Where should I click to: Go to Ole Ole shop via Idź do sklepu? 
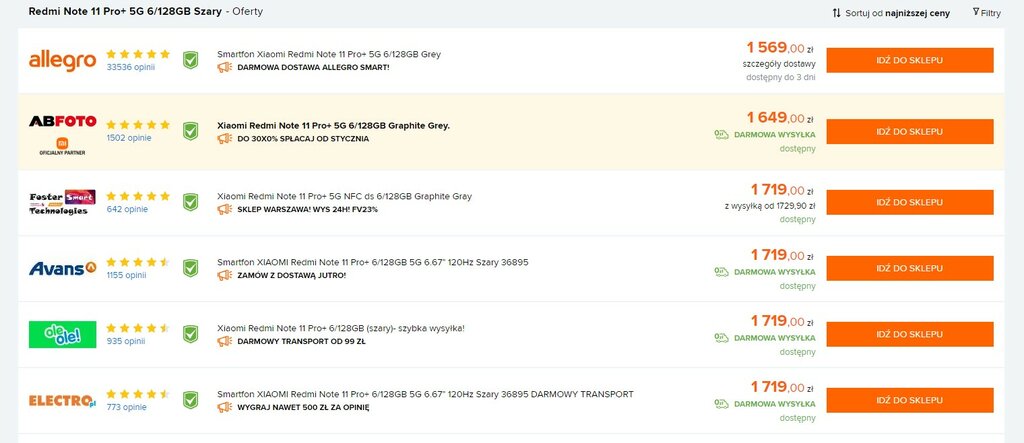pyautogui.click(x=910, y=334)
